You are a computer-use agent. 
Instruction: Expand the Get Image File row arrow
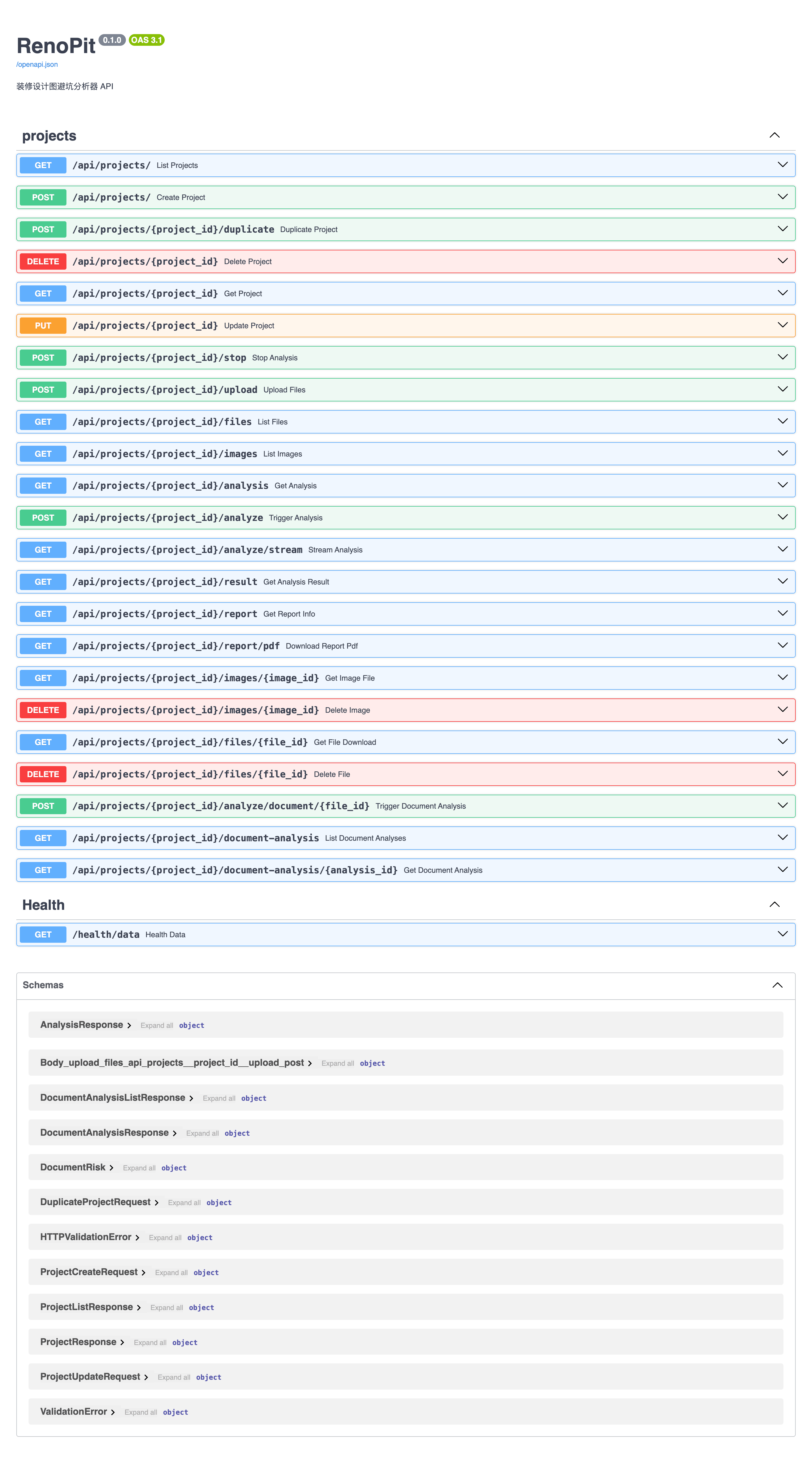pos(783,678)
